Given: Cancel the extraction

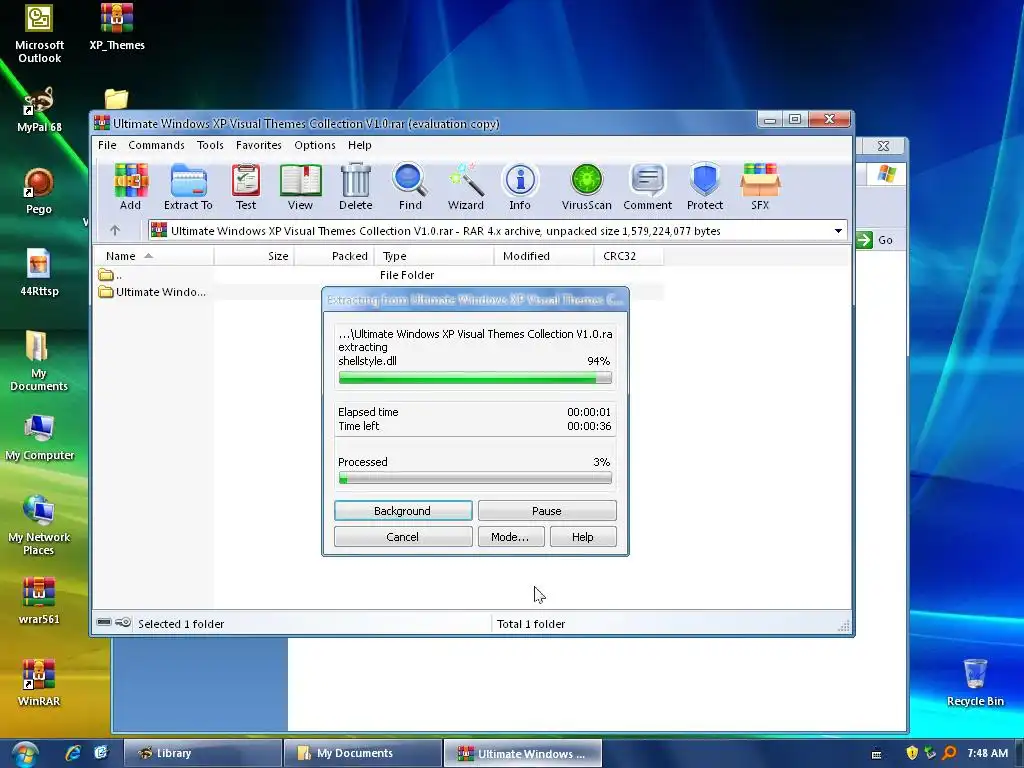Looking at the screenshot, I should click(403, 537).
